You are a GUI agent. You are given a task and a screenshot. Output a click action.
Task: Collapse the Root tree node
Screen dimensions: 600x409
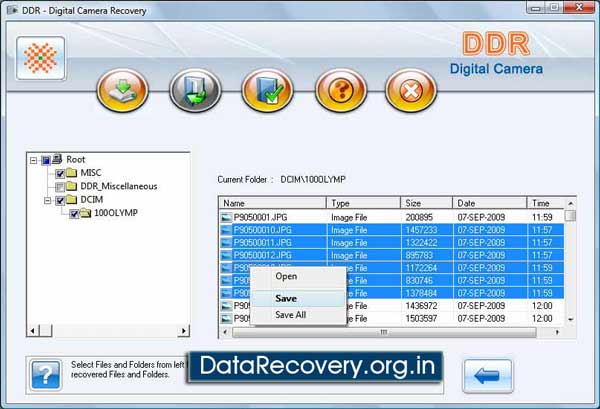(x=34, y=160)
